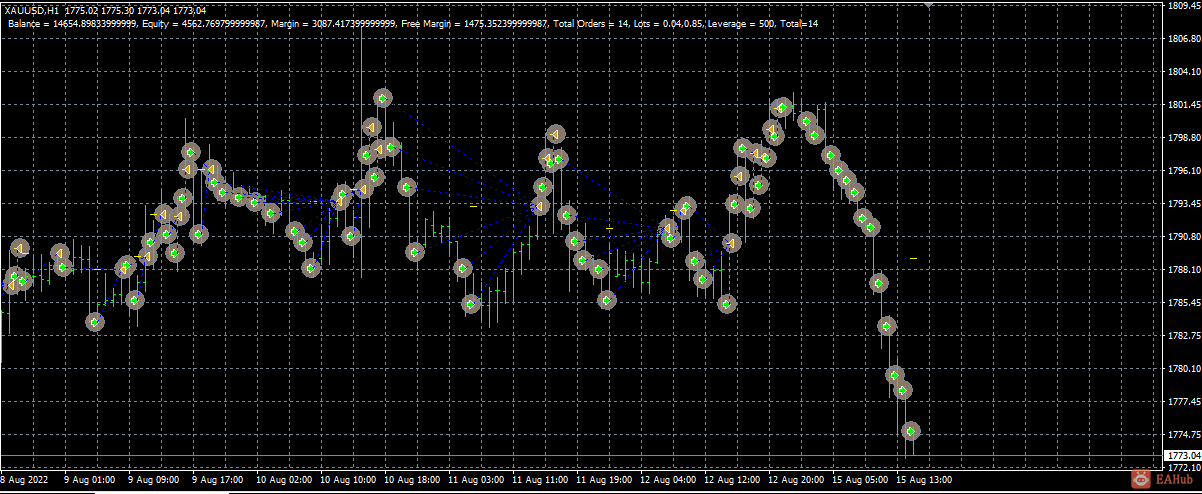Click the 9 Aug 17:00 time axis label
Screen dimensions: 1202x494
pyautogui.click(x=217, y=481)
